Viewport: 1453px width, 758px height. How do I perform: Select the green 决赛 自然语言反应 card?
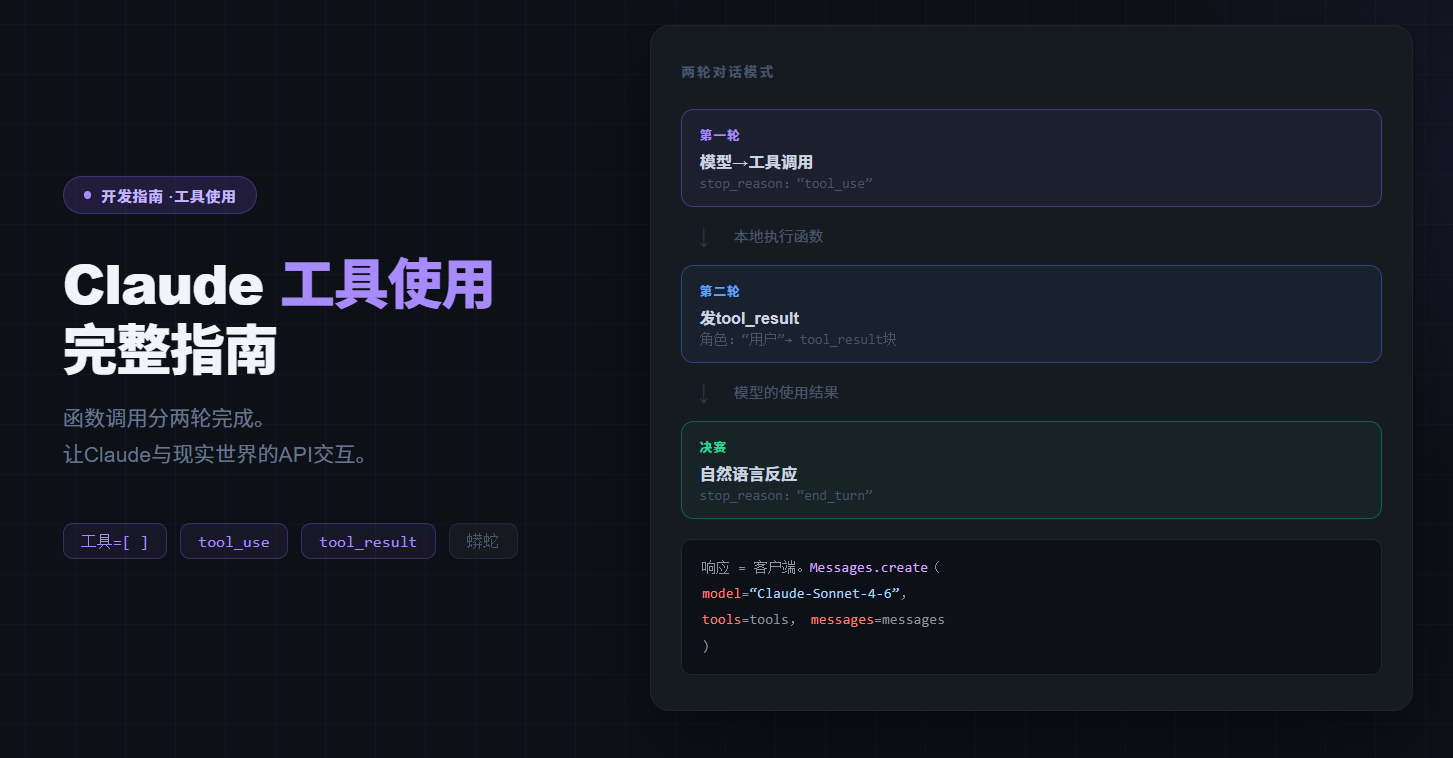pyautogui.click(x=1031, y=470)
